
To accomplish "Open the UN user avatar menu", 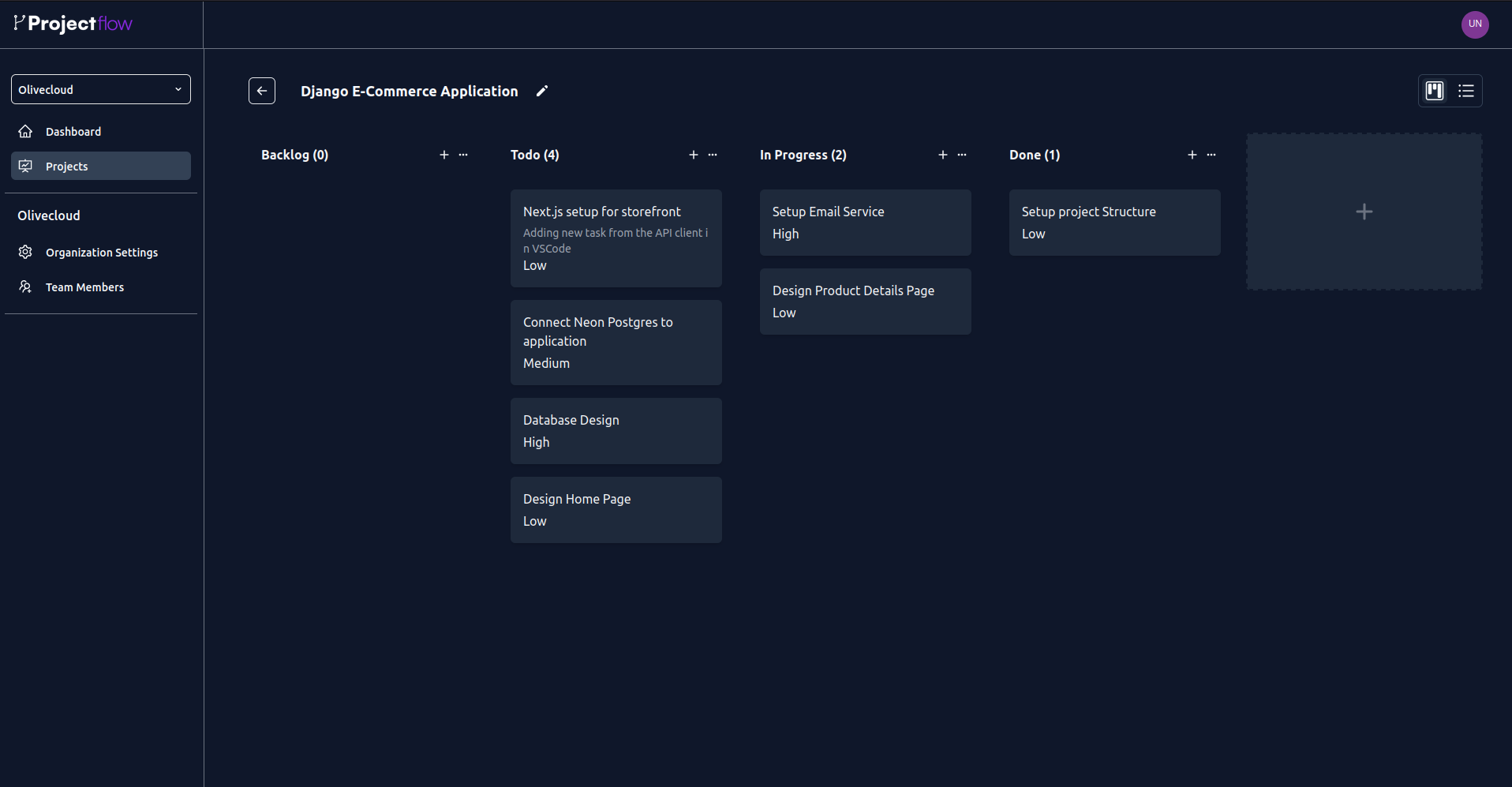I will [x=1475, y=24].
